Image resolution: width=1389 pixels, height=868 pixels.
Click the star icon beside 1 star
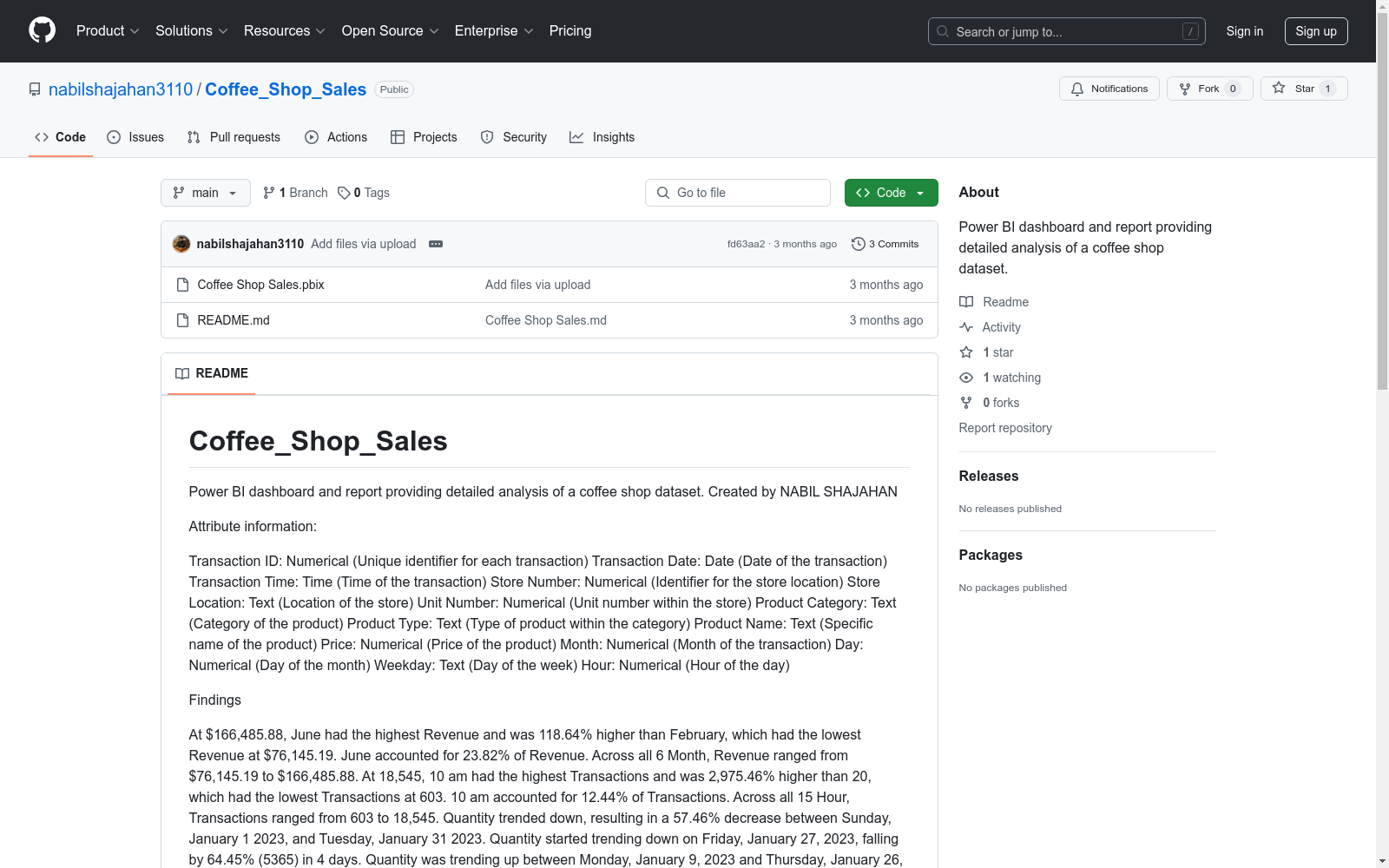(x=966, y=352)
